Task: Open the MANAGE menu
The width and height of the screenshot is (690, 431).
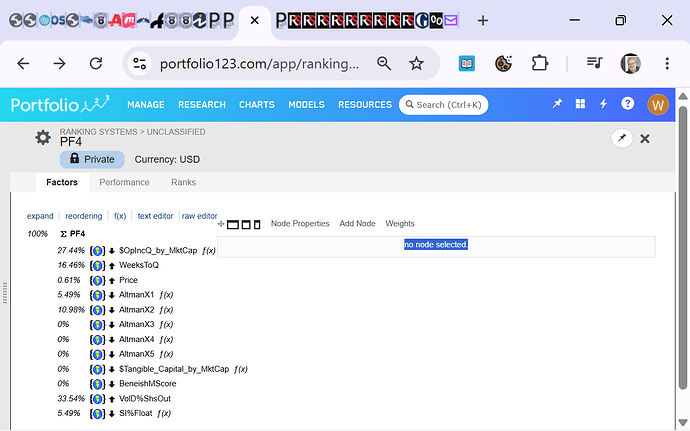Action: coord(146,105)
